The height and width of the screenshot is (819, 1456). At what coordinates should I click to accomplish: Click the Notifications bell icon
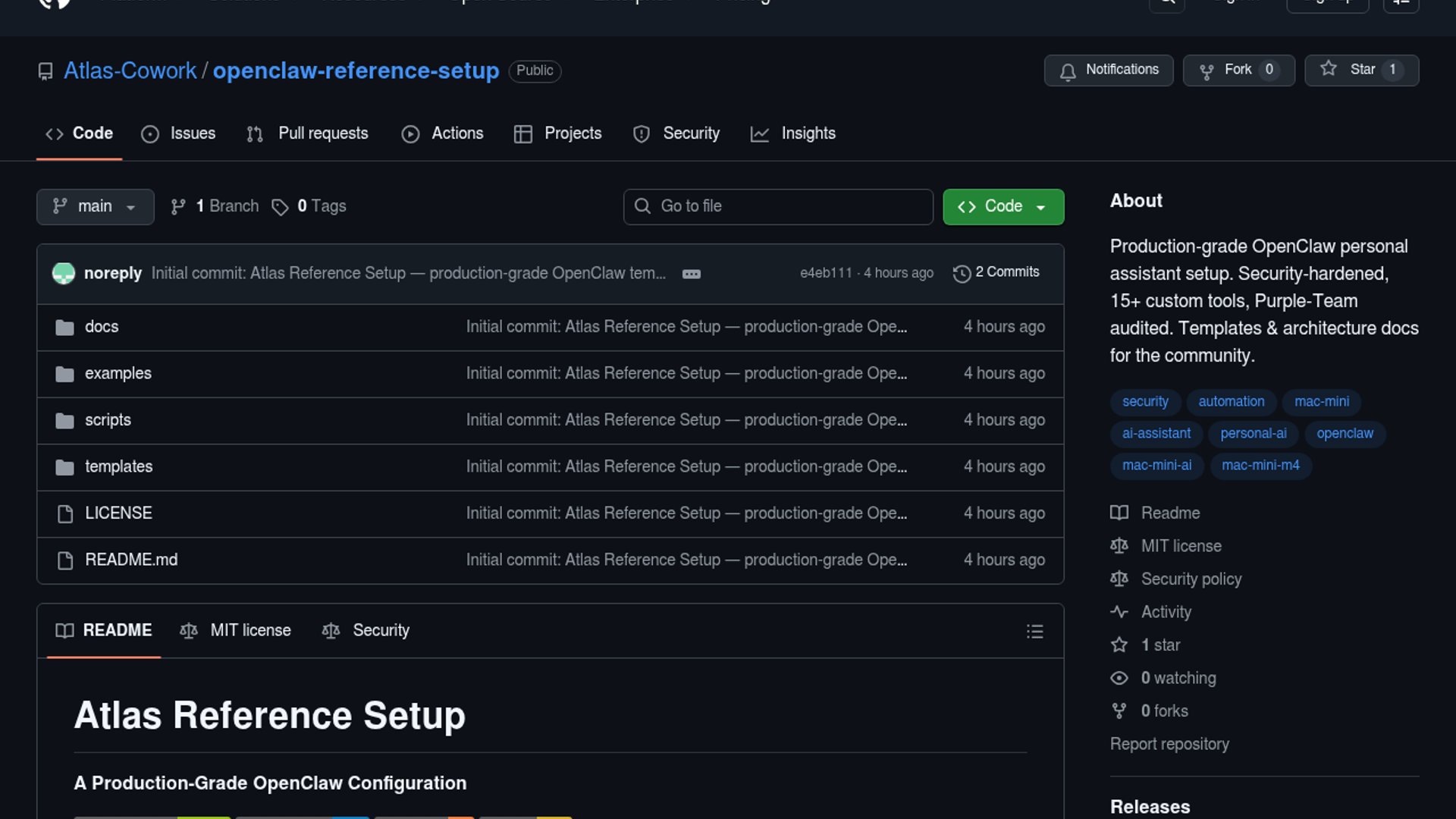1068,71
